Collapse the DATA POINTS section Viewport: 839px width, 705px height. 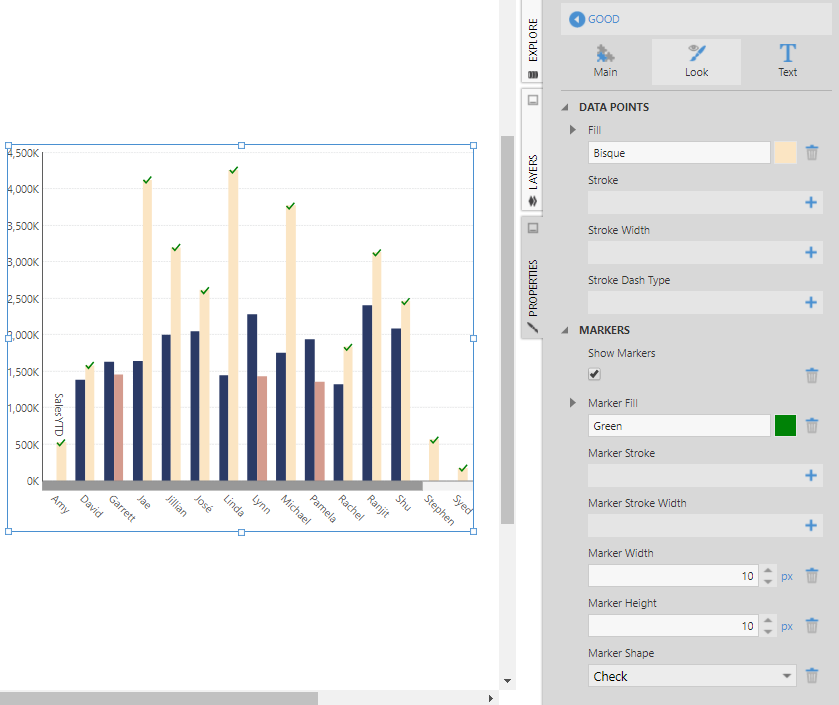point(566,107)
